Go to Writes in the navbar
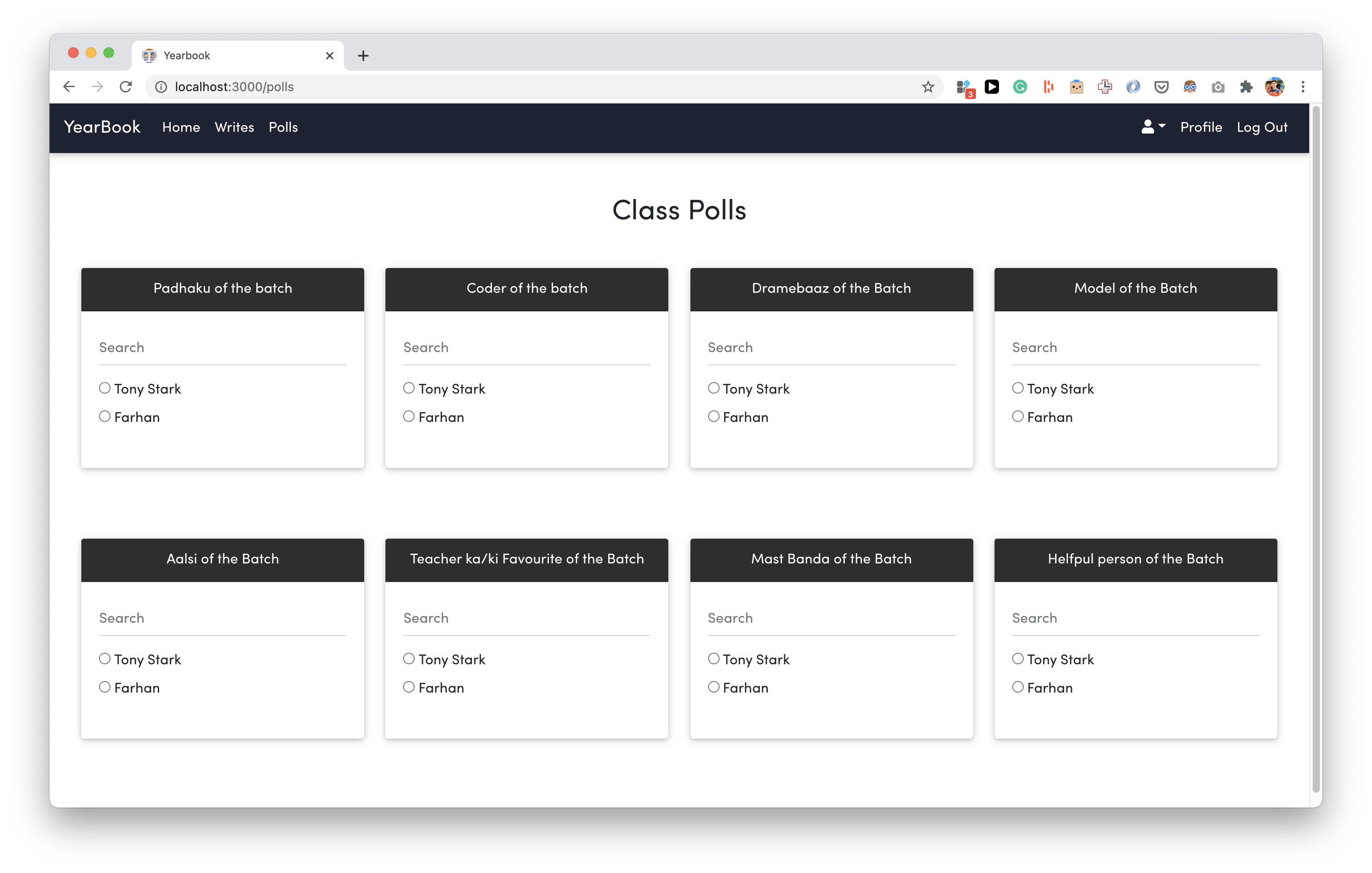The image size is (1372, 873). point(234,127)
